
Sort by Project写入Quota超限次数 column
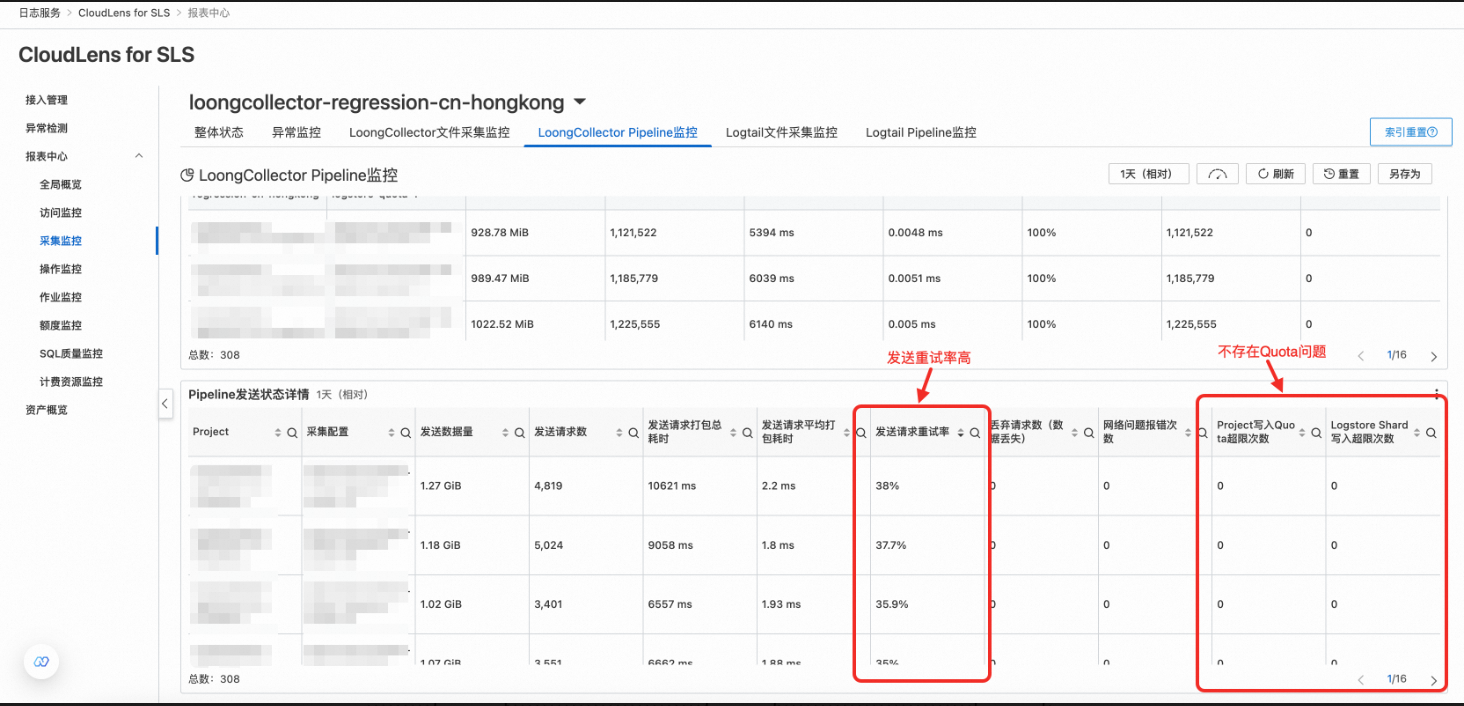(1302, 433)
